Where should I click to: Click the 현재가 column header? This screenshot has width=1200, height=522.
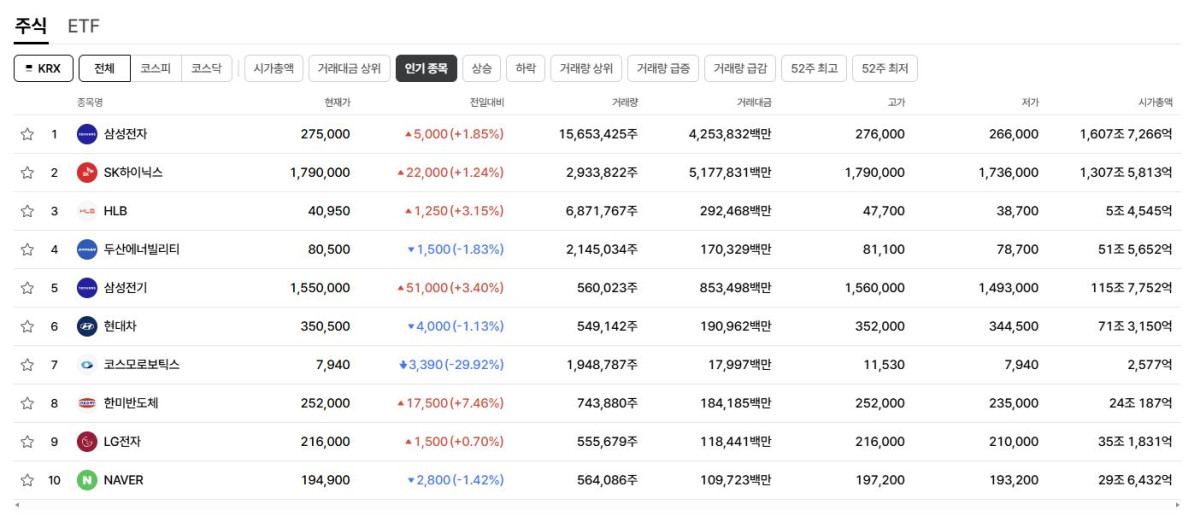[x=338, y=103]
